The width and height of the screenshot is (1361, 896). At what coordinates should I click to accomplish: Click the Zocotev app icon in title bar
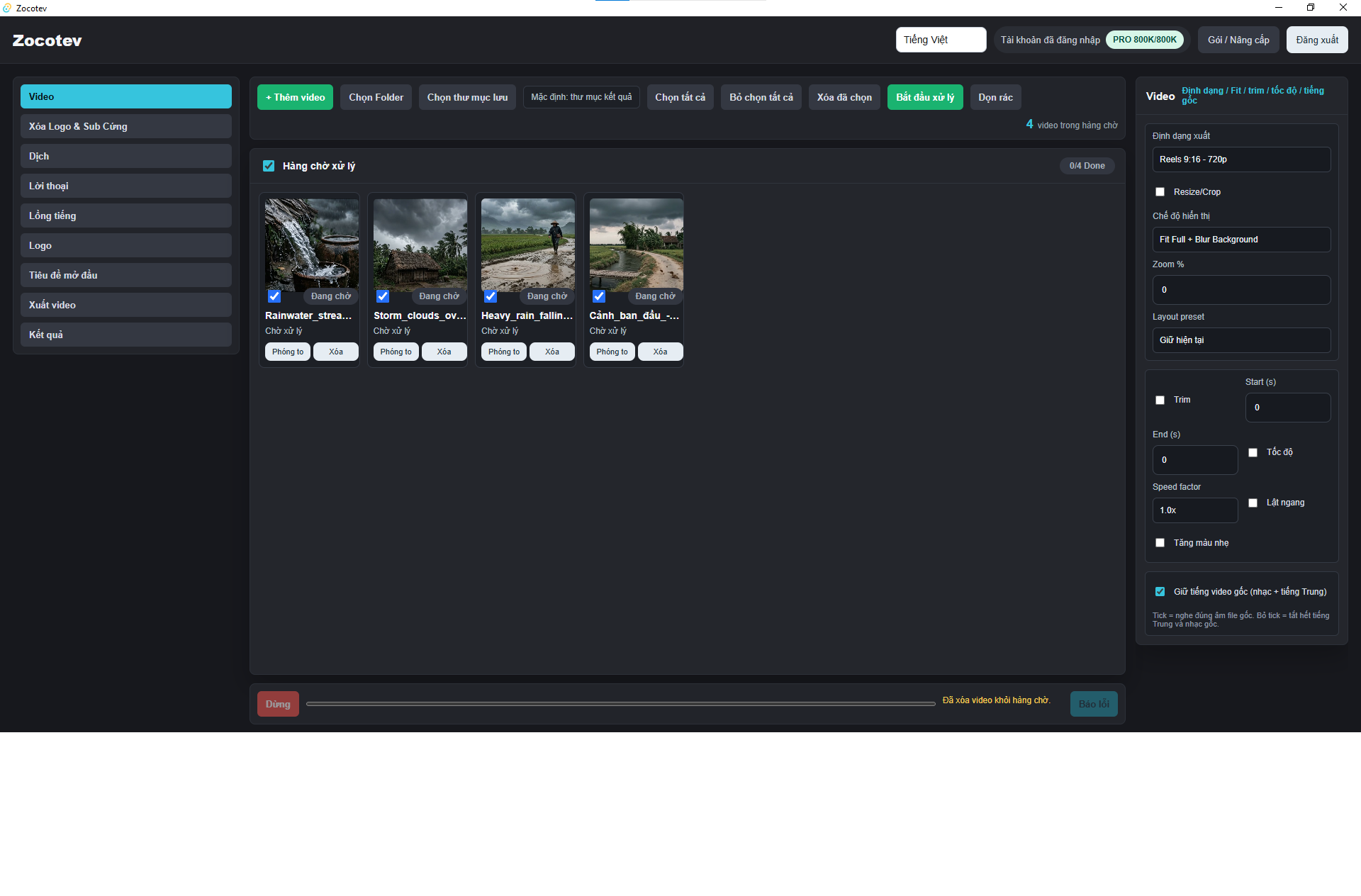click(7, 8)
